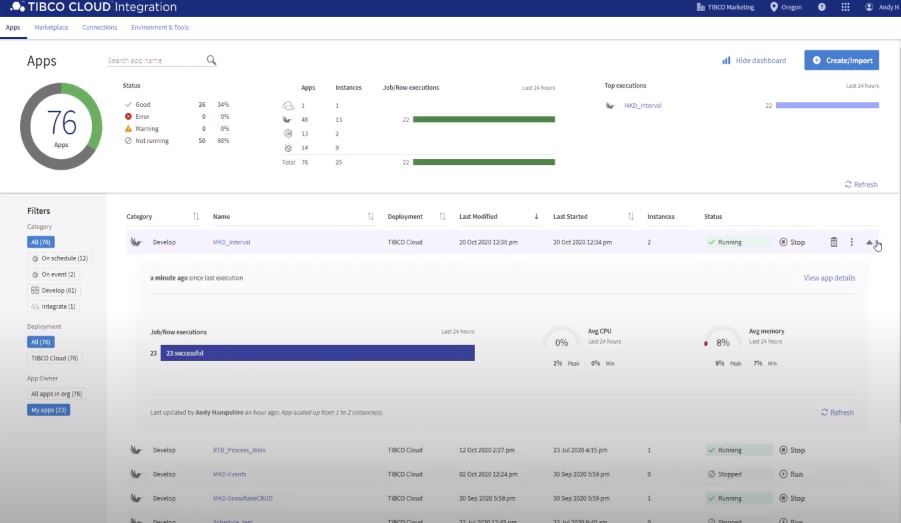
Task: Open the help question mark icon
Action: click(822, 8)
